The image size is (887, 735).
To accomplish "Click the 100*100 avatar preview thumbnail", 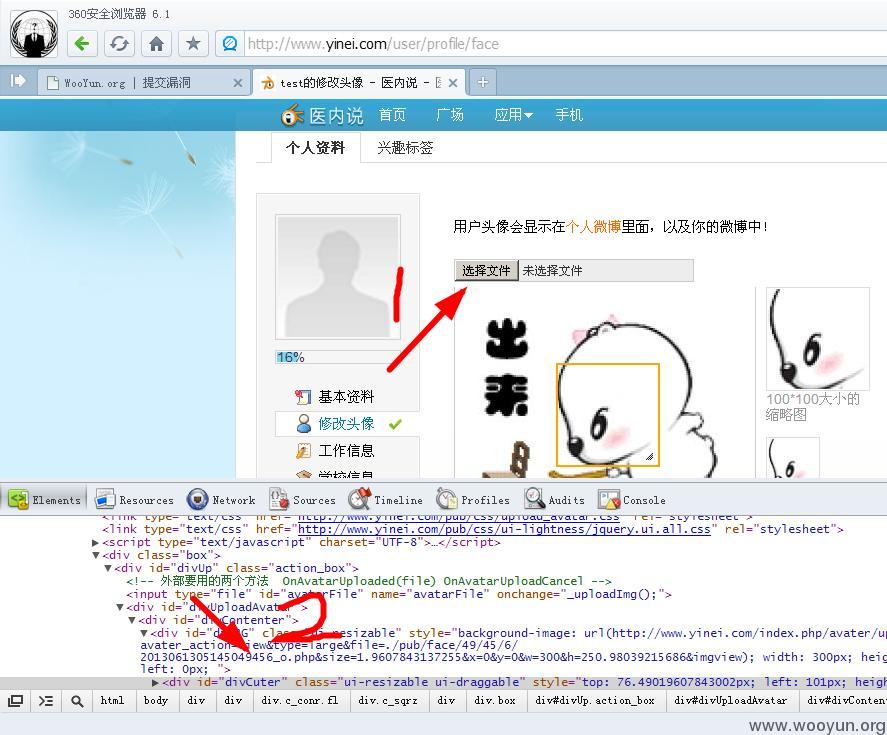I will pyautogui.click(x=817, y=338).
